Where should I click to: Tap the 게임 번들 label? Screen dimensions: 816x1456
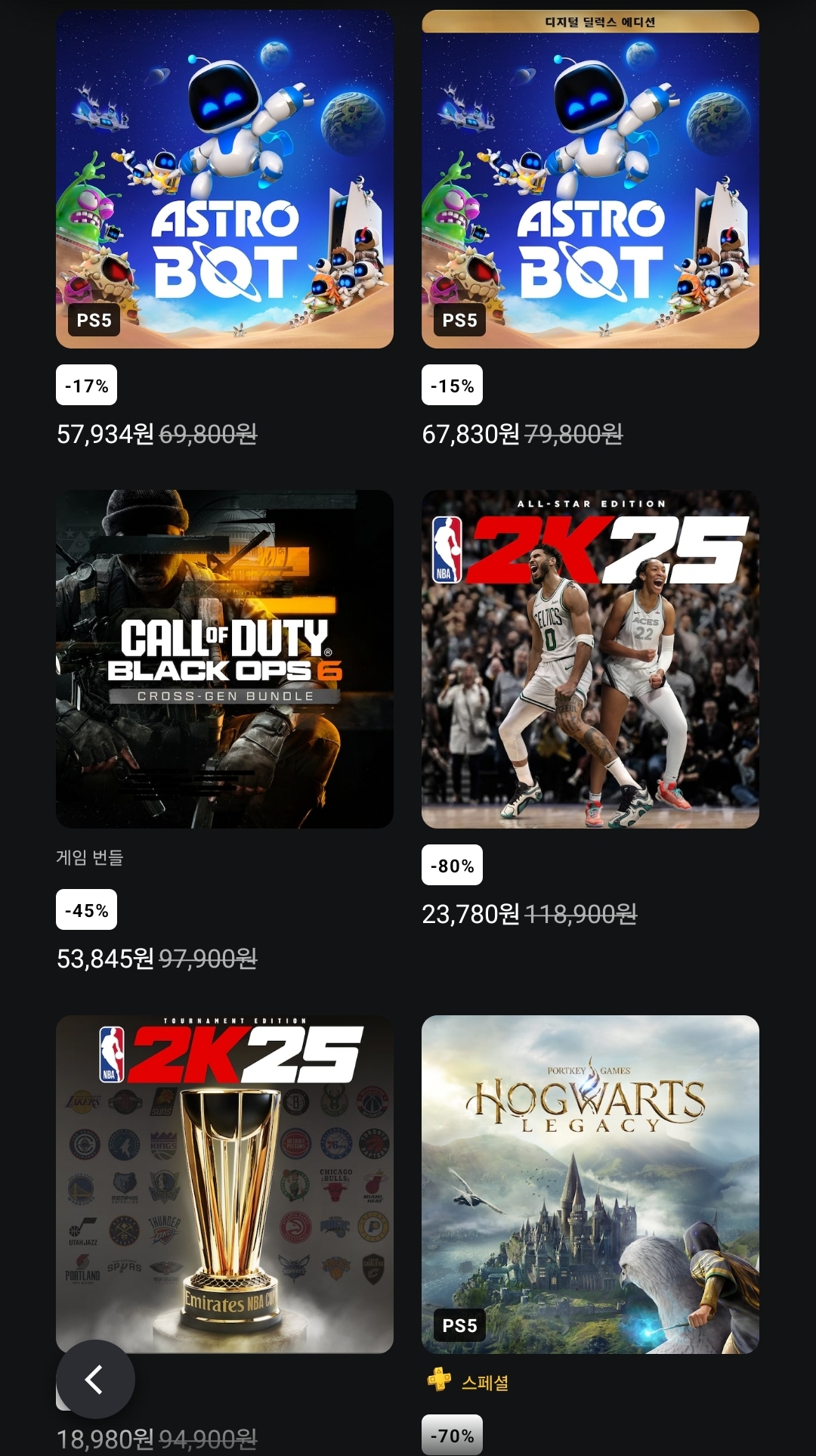(x=89, y=857)
